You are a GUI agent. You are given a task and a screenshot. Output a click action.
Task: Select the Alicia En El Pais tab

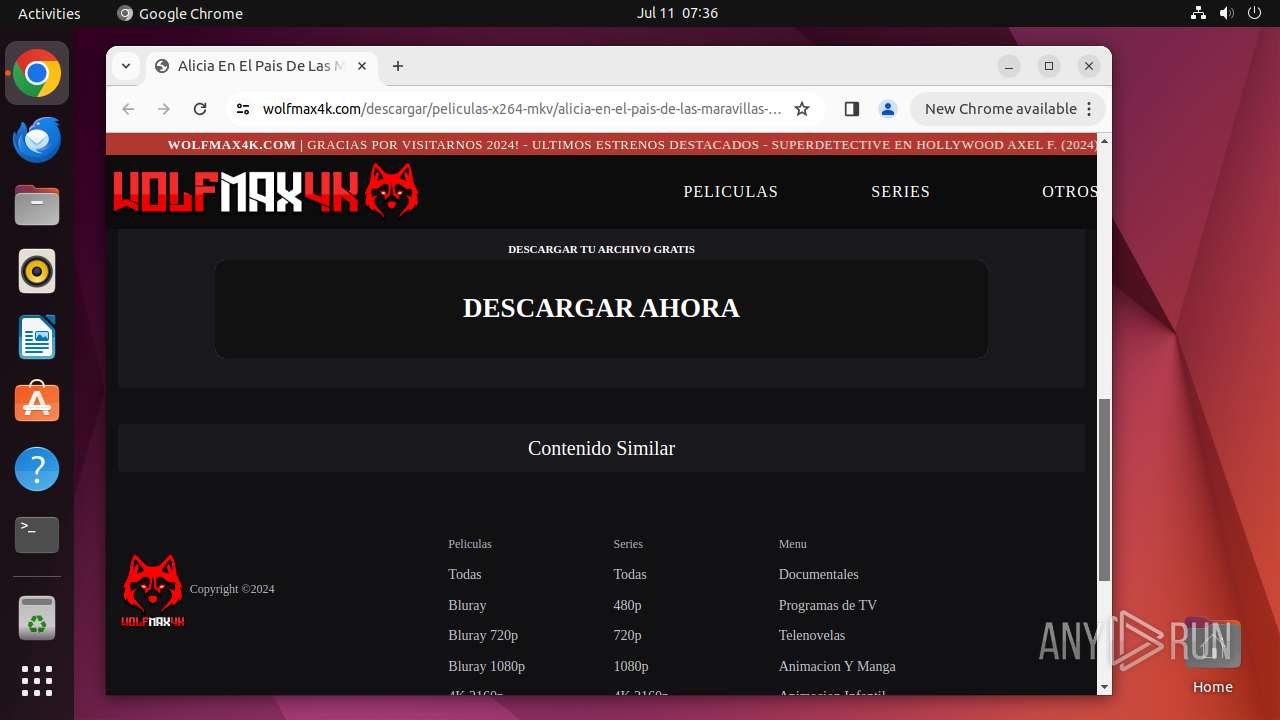[x=262, y=66]
